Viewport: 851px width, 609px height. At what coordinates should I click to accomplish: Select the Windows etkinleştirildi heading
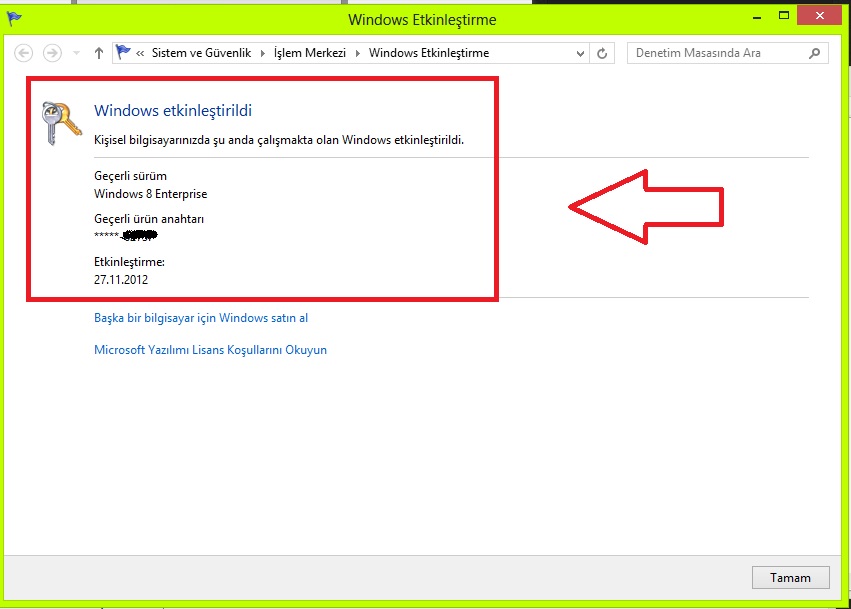tap(173, 111)
